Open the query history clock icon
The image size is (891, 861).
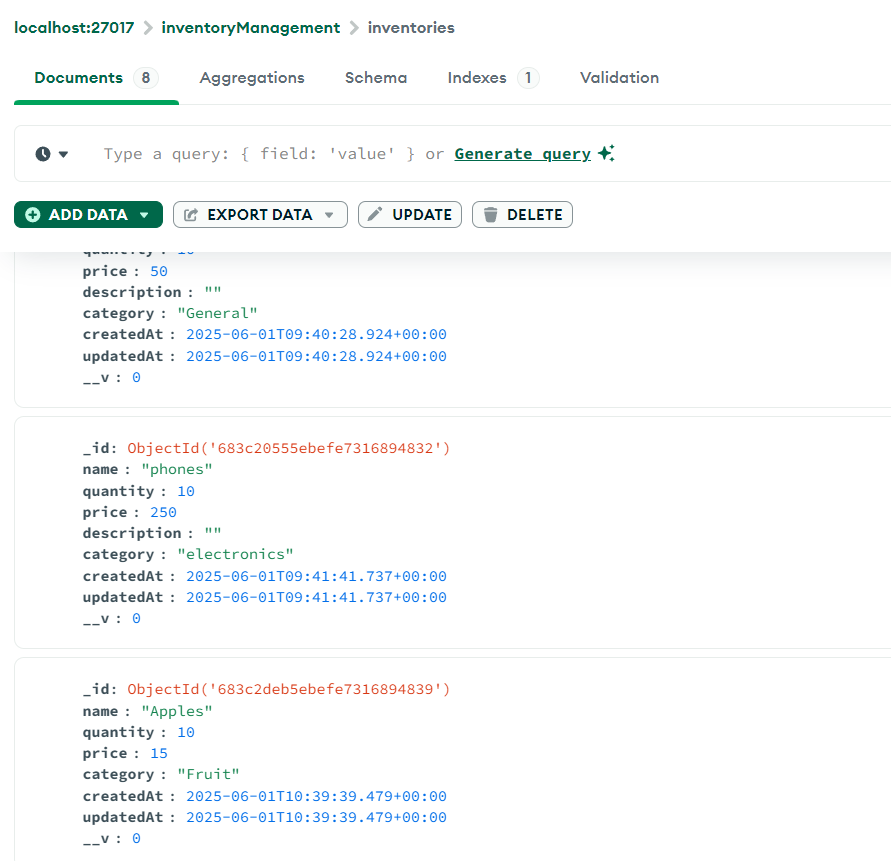[x=43, y=154]
